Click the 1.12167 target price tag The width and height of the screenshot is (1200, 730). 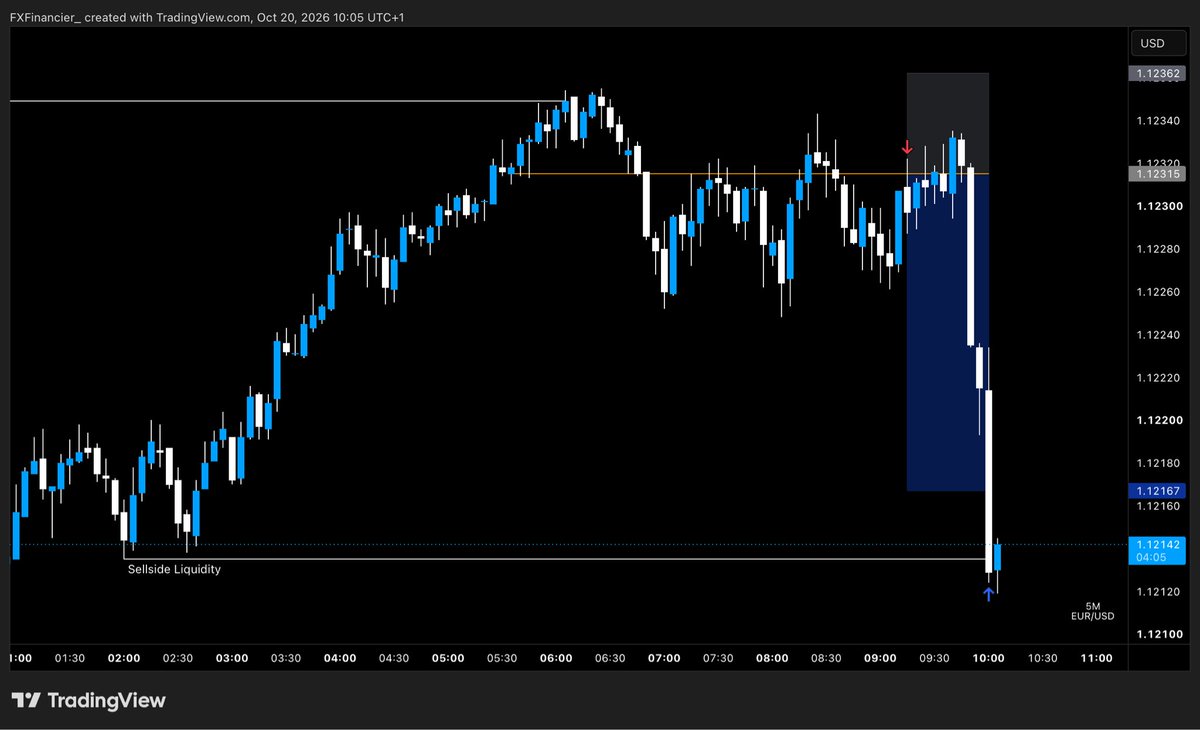point(1157,491)
